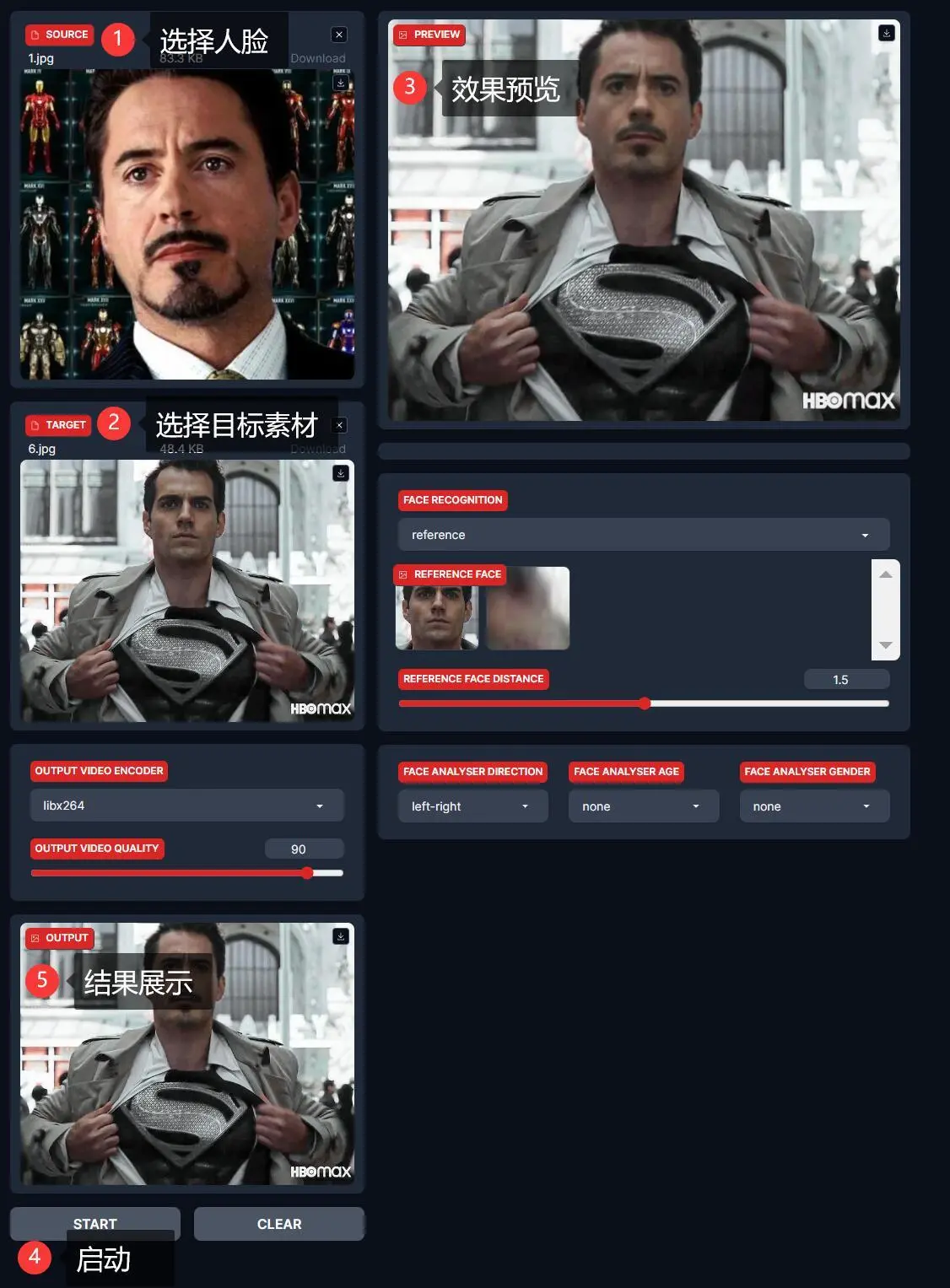
Task: Click download icon on preview image
Action: [886, 33]
